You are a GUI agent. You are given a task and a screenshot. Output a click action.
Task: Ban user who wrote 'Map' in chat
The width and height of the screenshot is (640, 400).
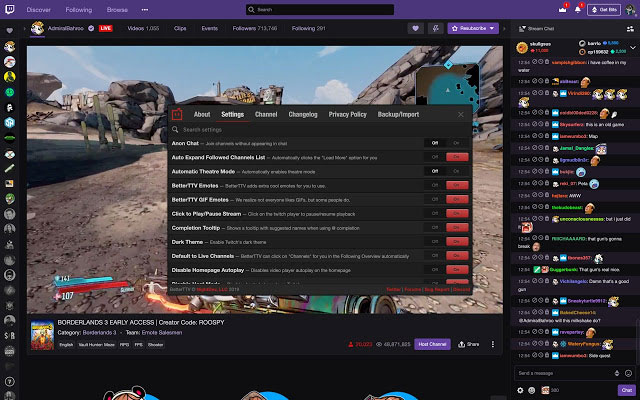pyautogui.click(x=535, y=136)
